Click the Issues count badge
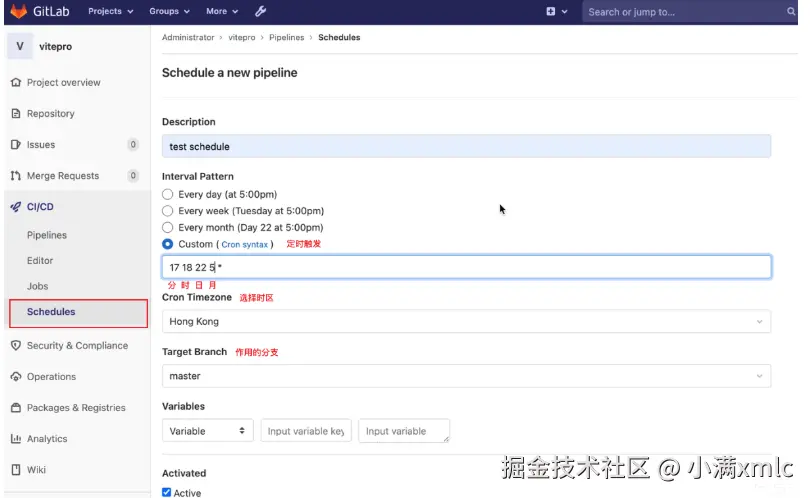The image size is (810, 498). pos(133,145)
